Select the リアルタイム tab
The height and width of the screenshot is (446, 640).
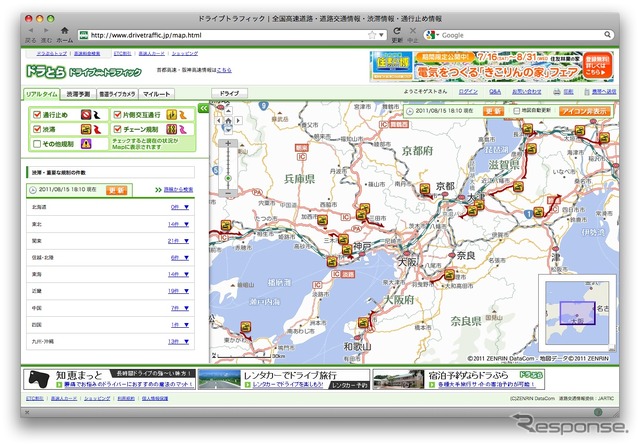pyautogui.click(x=42, y=94)
